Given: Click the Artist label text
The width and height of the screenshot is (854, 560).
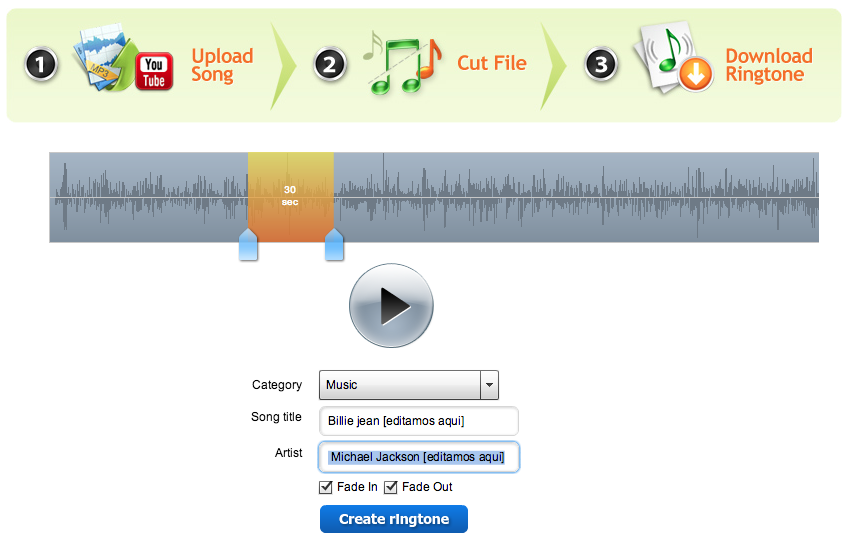Looking at the screenshot, I should pyautogui.click(x=288, y=453).
